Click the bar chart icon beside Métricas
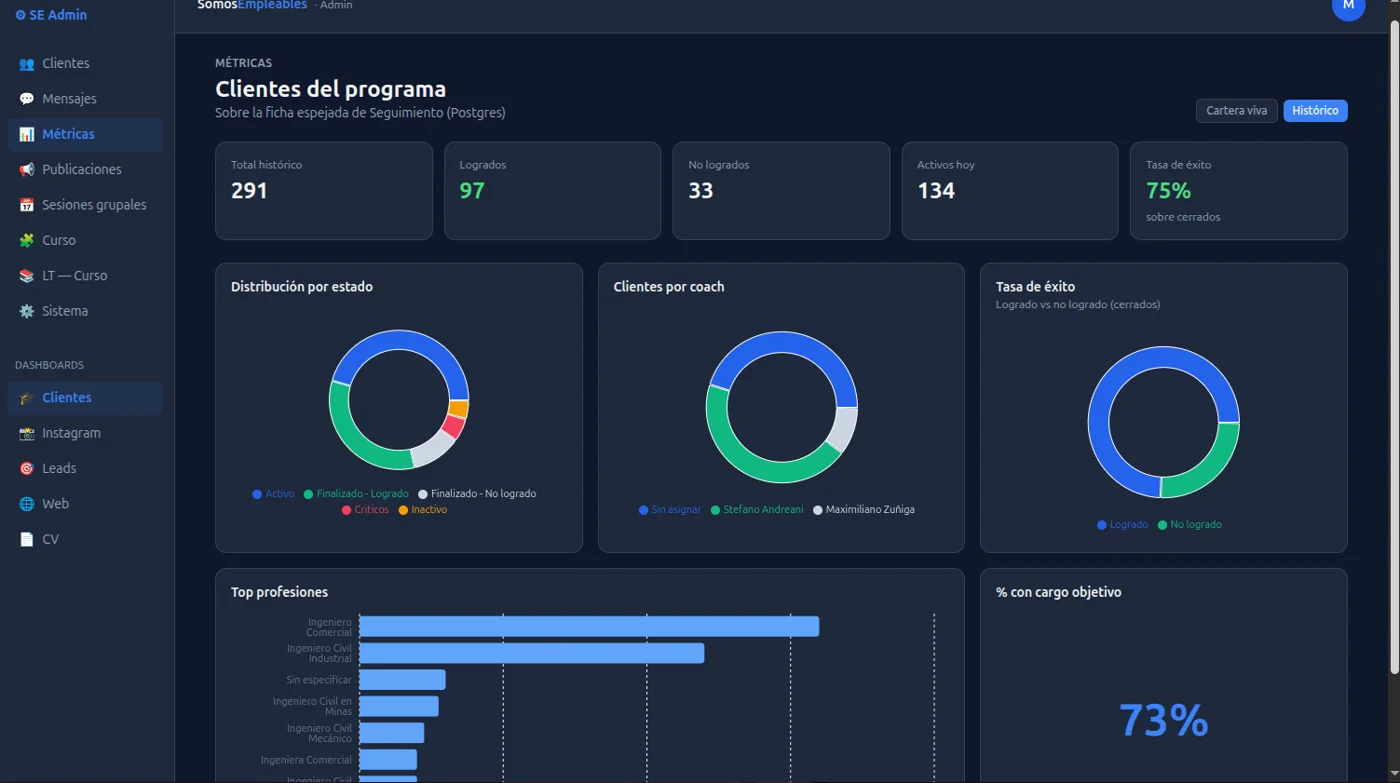 coord(26,134)
